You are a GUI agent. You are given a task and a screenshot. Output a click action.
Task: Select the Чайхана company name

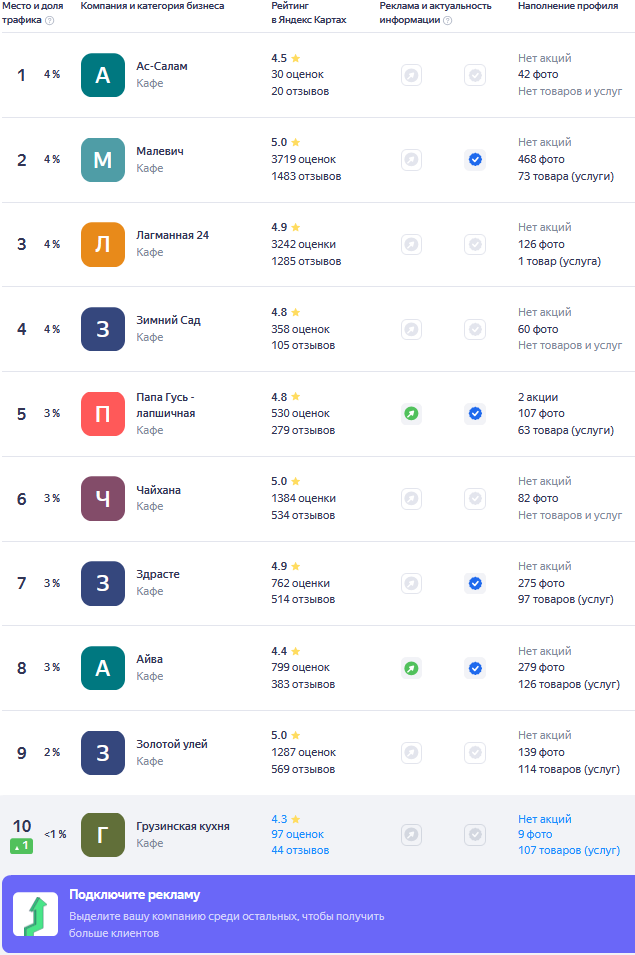pos(158,490)
